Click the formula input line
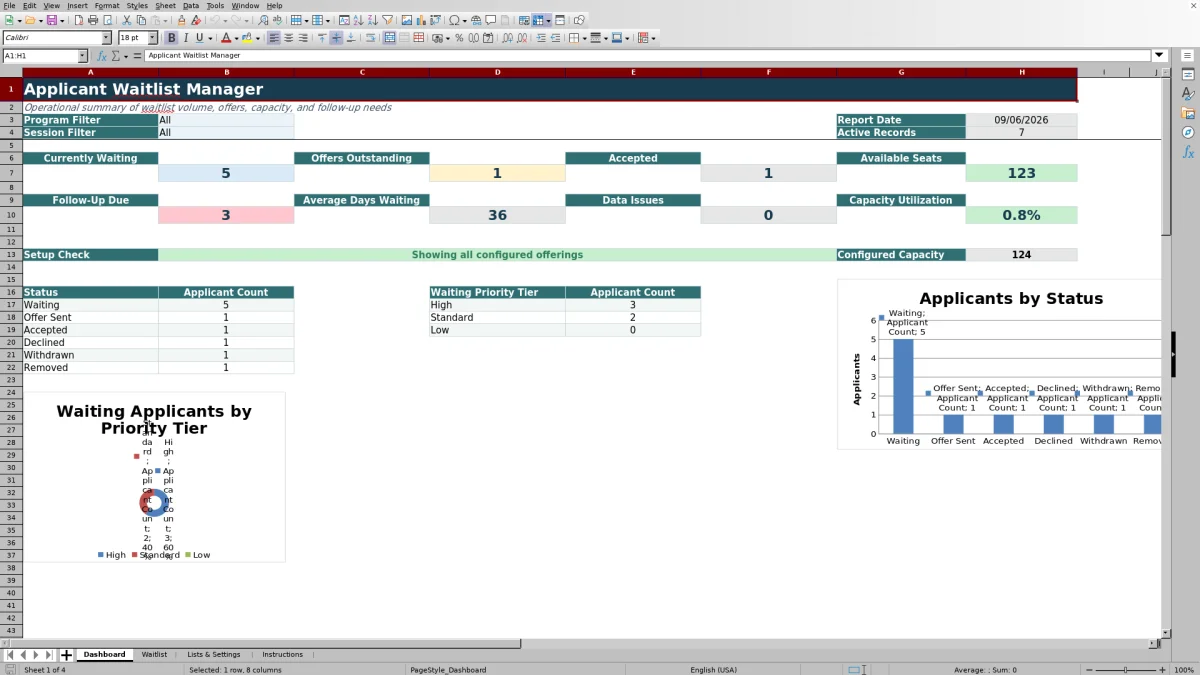The width and height of the screenshot is (1200, 675). point(648,56)
